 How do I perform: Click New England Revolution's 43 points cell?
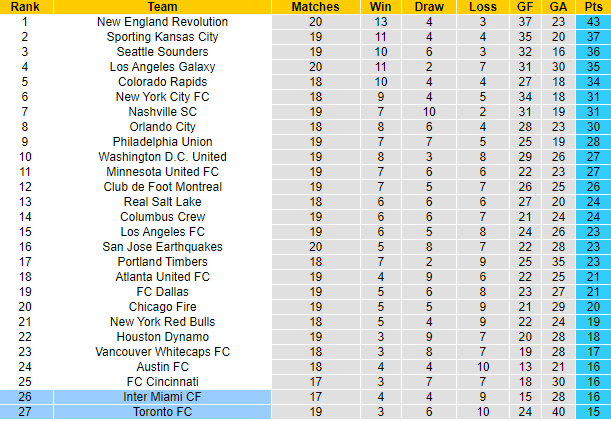[593, 22]
